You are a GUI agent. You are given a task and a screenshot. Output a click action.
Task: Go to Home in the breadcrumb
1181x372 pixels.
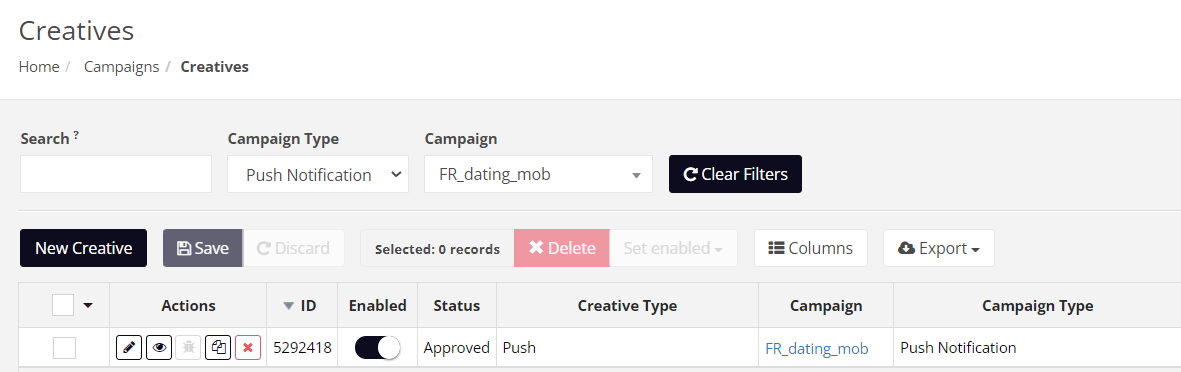tap(39, 66)
